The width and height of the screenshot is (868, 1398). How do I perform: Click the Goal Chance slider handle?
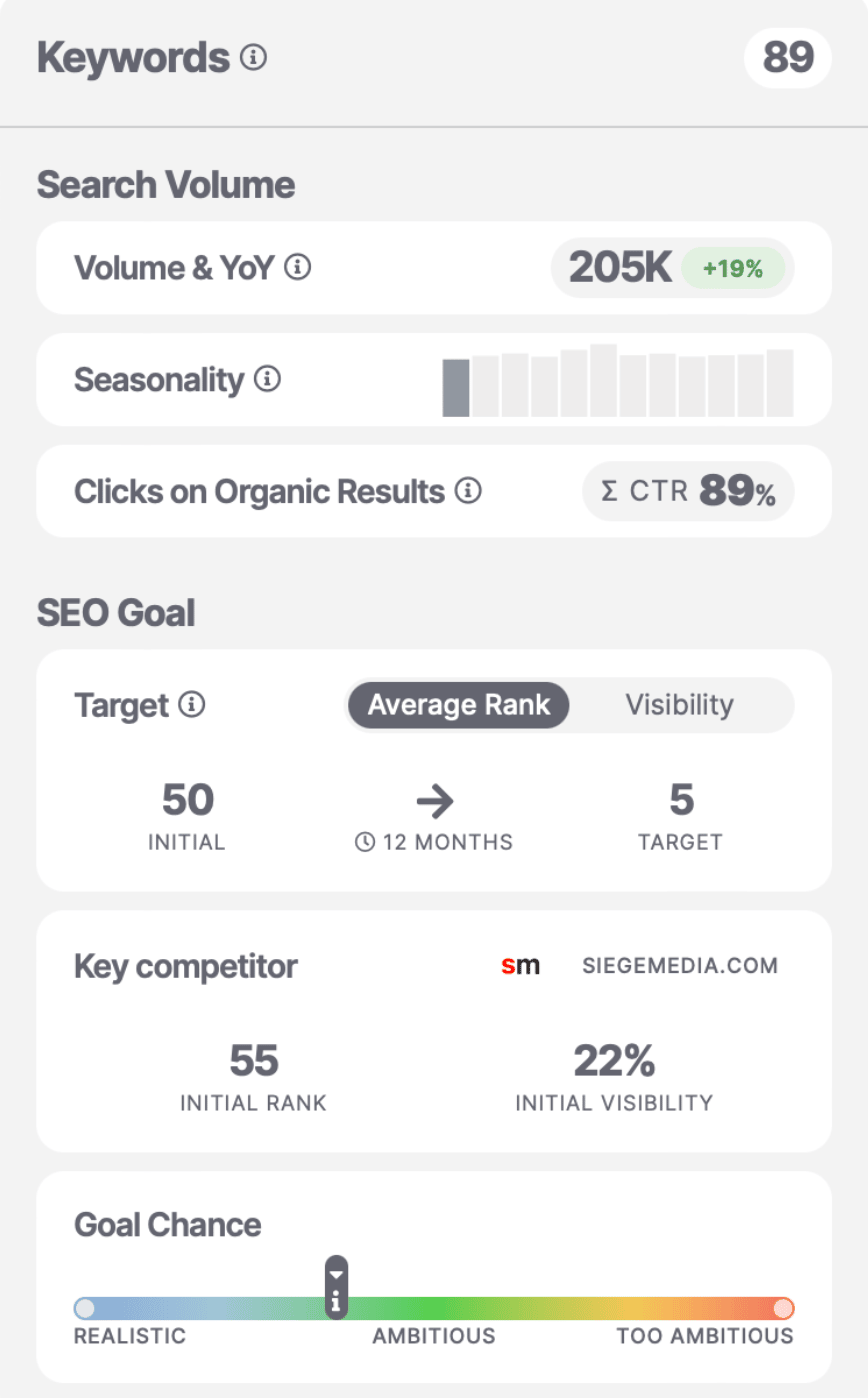[337, 1287]
